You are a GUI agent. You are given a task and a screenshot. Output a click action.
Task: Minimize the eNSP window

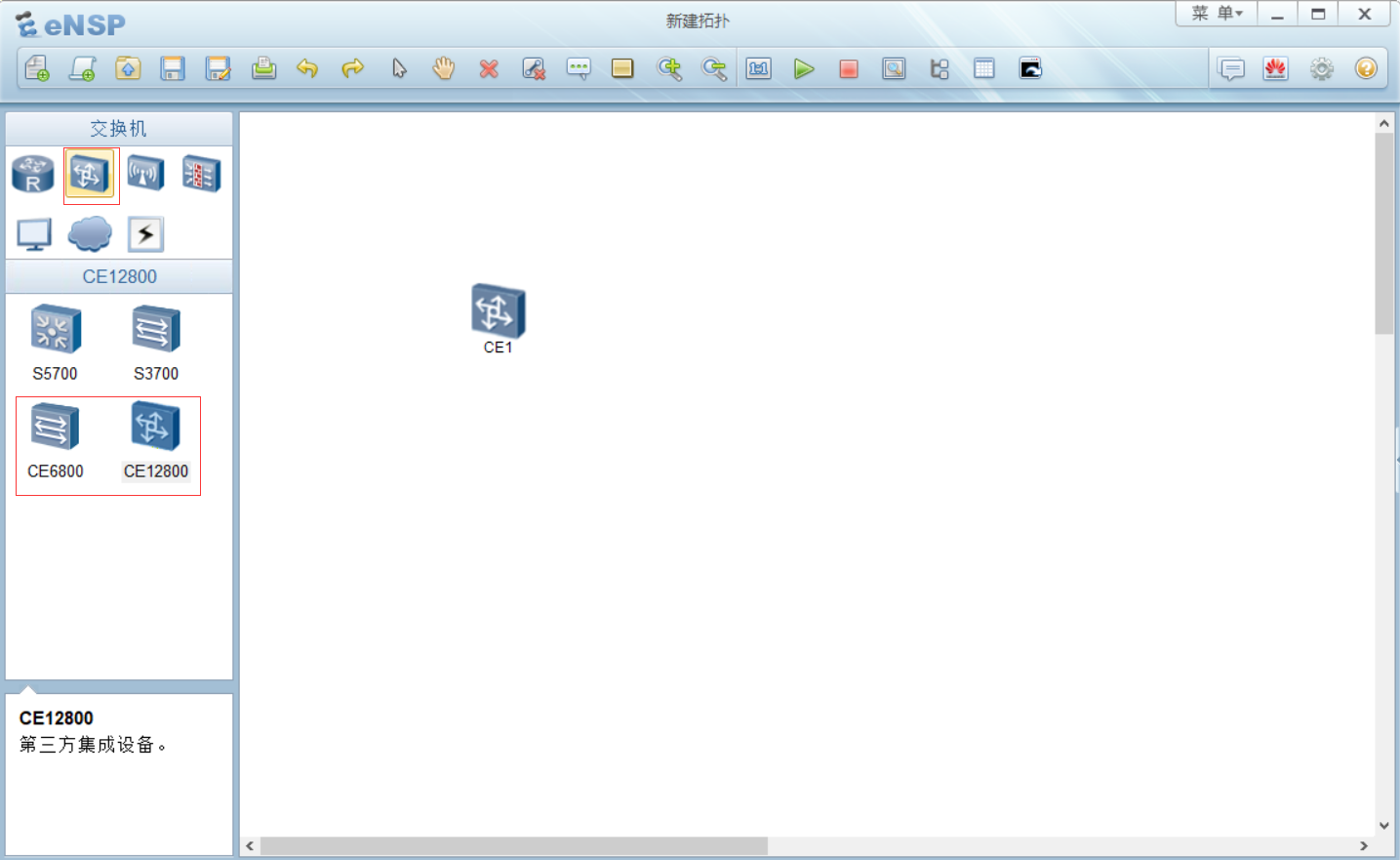(x=1277, y=14)
